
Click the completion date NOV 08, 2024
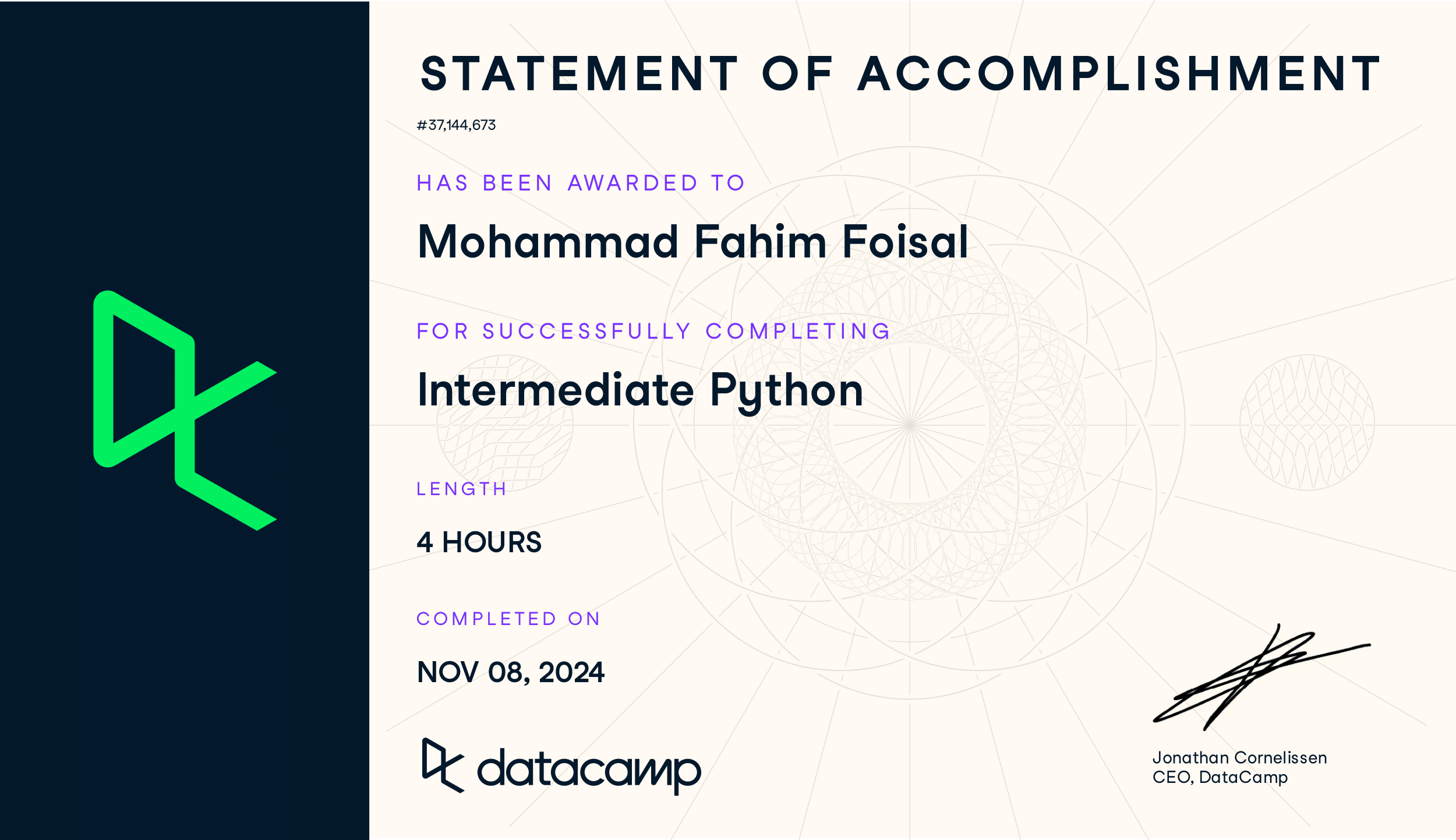click(511, 672)
